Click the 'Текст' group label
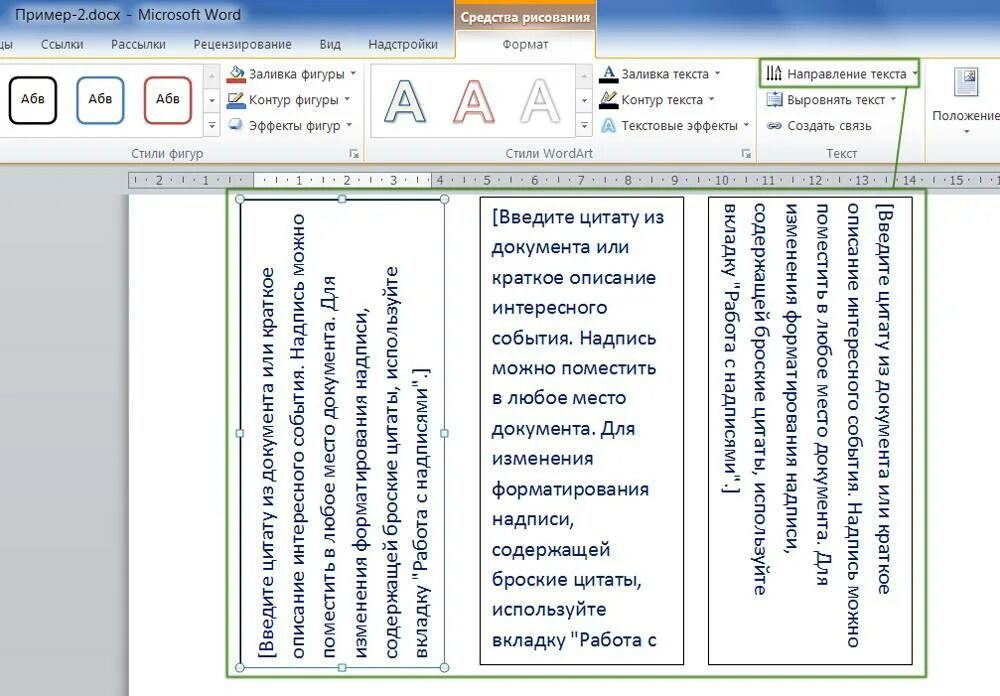This screenshot has width=1000, height=696. coord(841,154)
